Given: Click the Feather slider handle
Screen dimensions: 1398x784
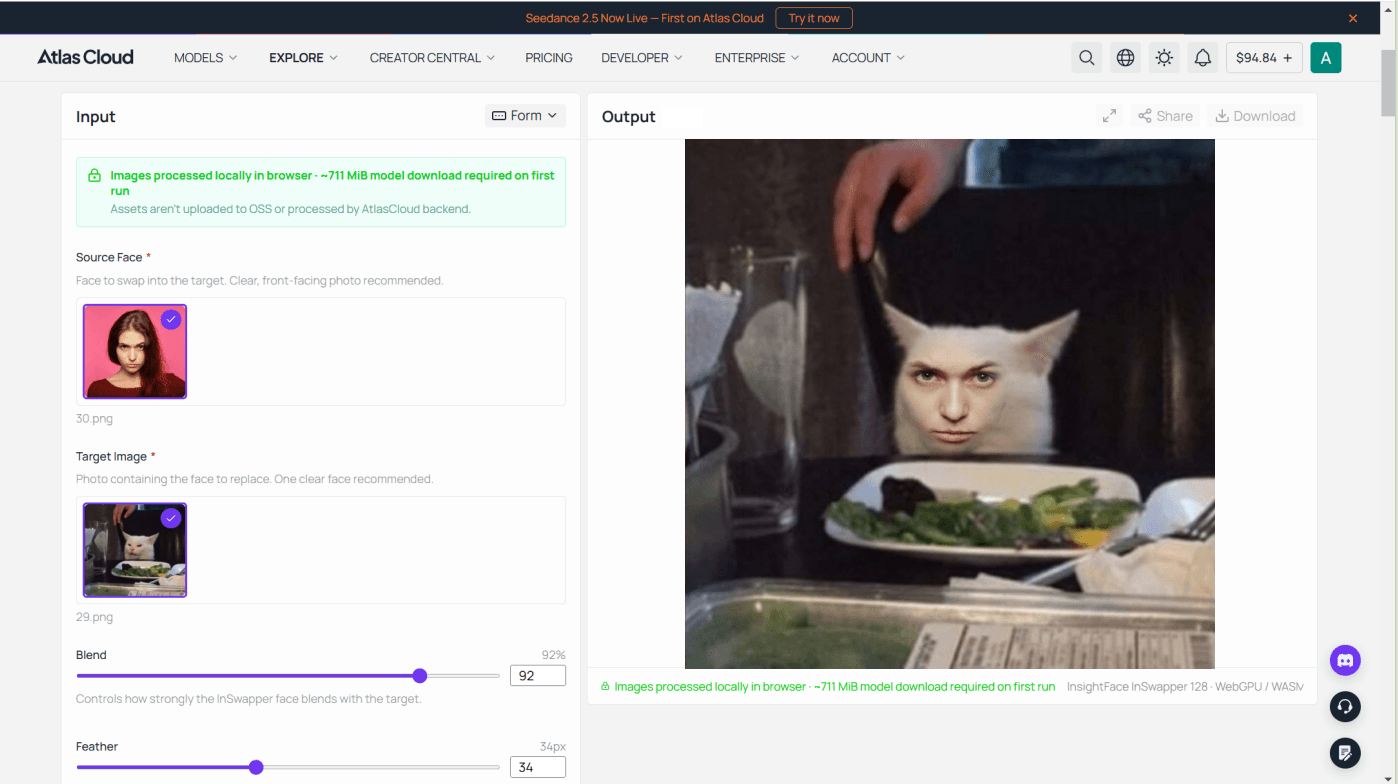Looking at the screenshot, I should (256, 767).
